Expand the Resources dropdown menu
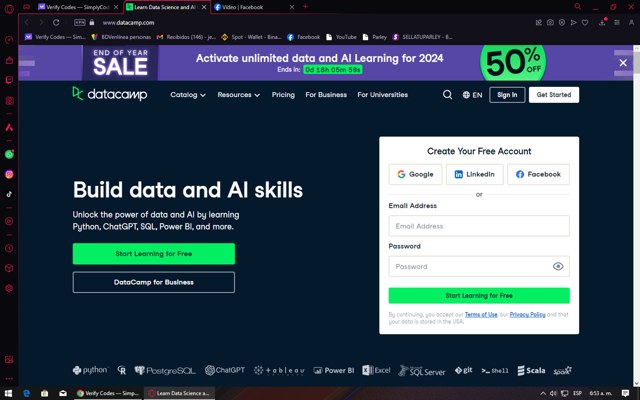 pyautogui.click(x=238, y=95)
